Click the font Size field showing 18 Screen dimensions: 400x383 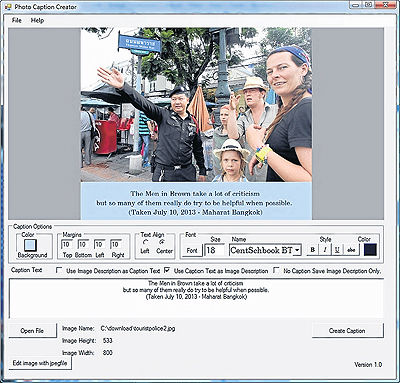pyautogui.click(x=214, y=250)
